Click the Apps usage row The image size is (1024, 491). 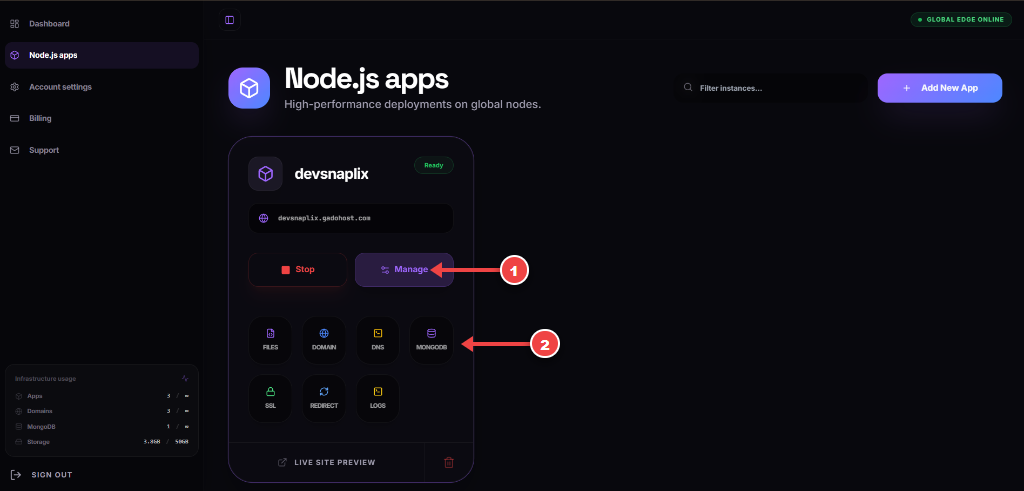pos(102,396)
